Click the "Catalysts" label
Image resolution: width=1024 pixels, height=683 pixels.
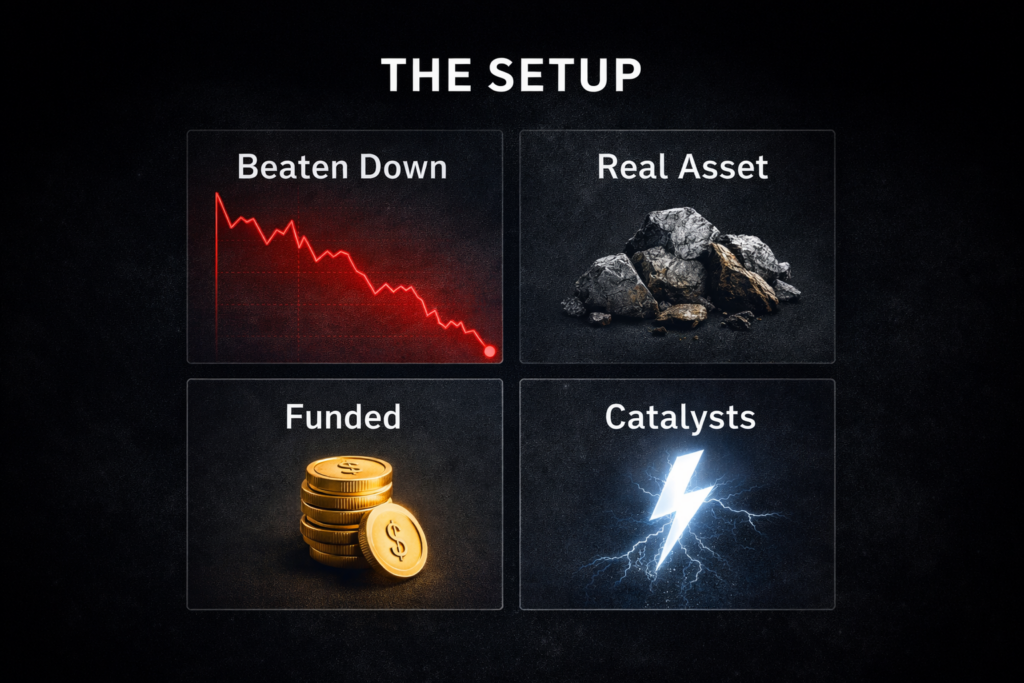pyautogui.click(x=680, y=418)
